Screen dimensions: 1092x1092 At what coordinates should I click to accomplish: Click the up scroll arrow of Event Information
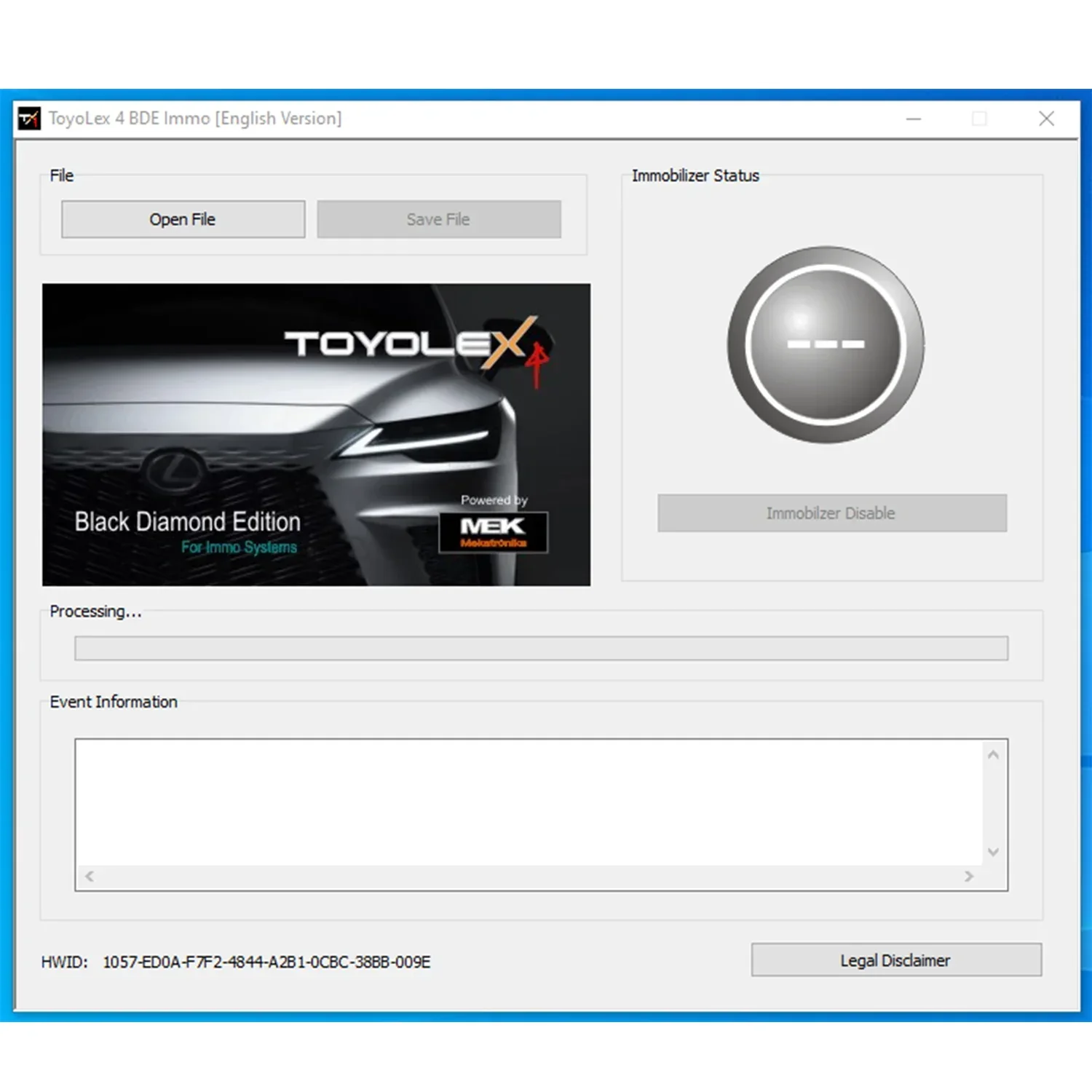[x=993, y=756]
